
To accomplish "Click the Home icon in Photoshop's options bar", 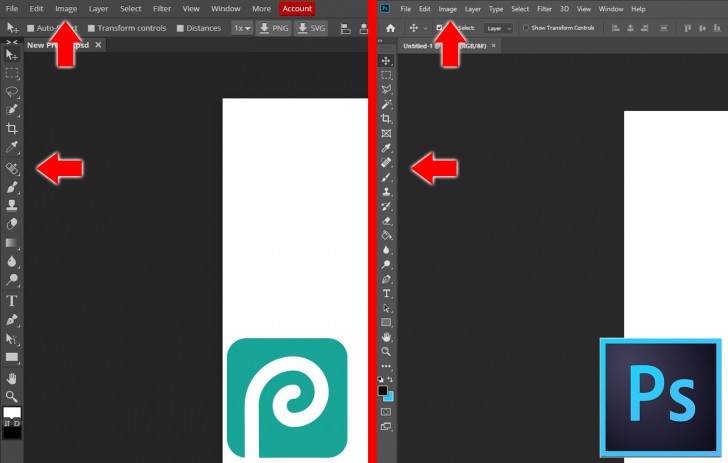I will point(390,28).
